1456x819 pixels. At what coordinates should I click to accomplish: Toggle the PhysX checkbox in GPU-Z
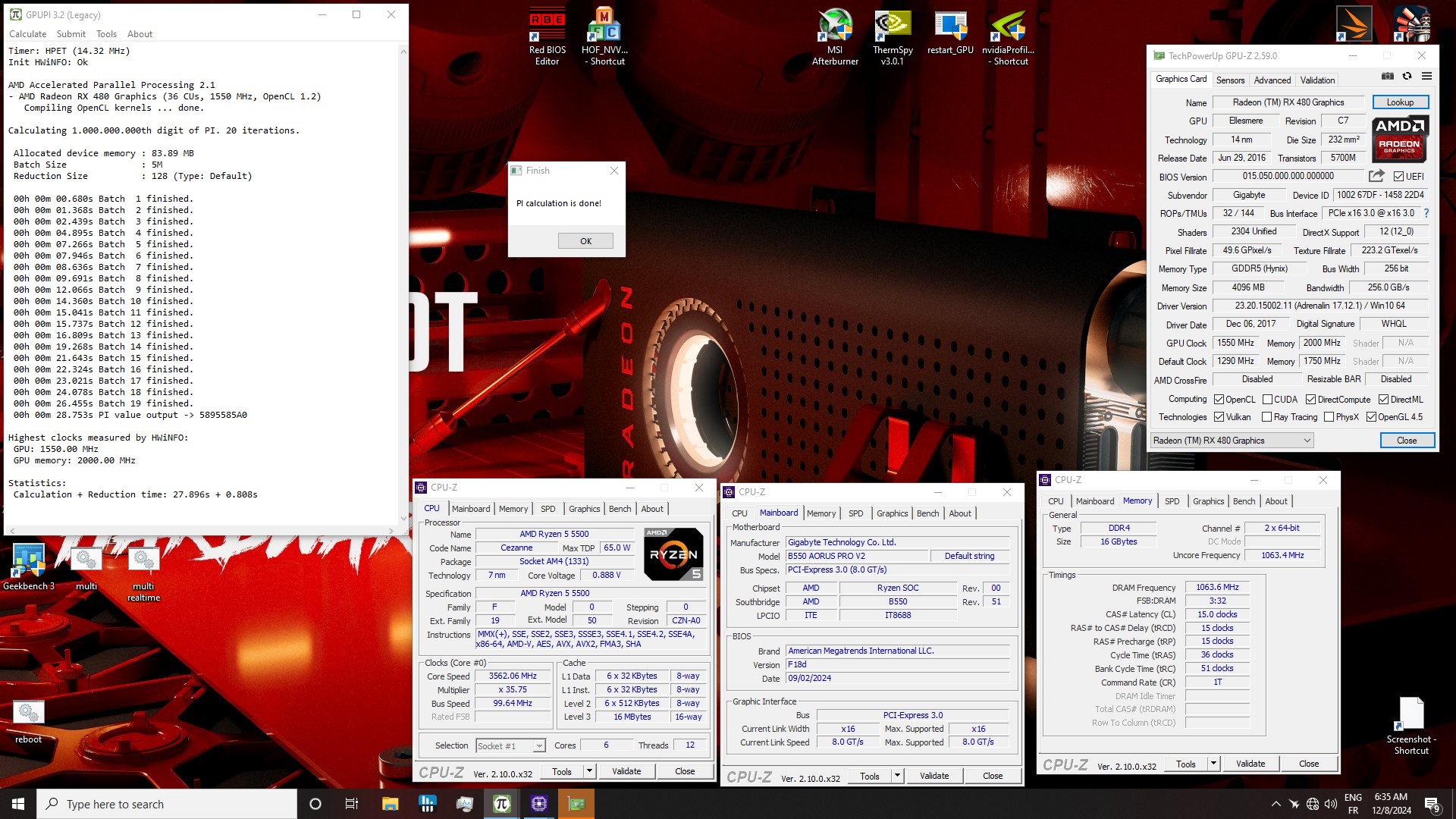1329,417
